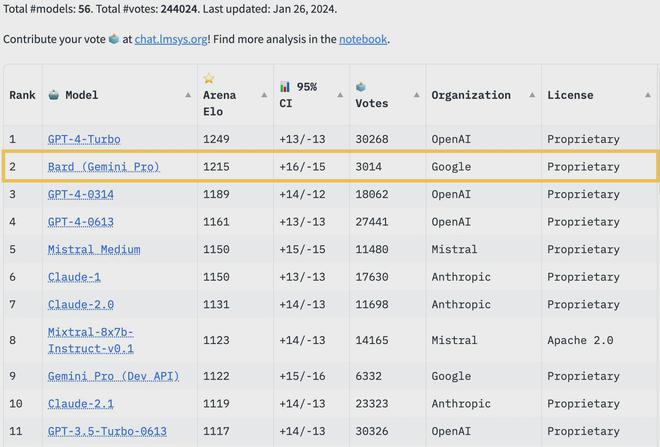Click Bard (Gemini Pro) model link

(103, 167)
